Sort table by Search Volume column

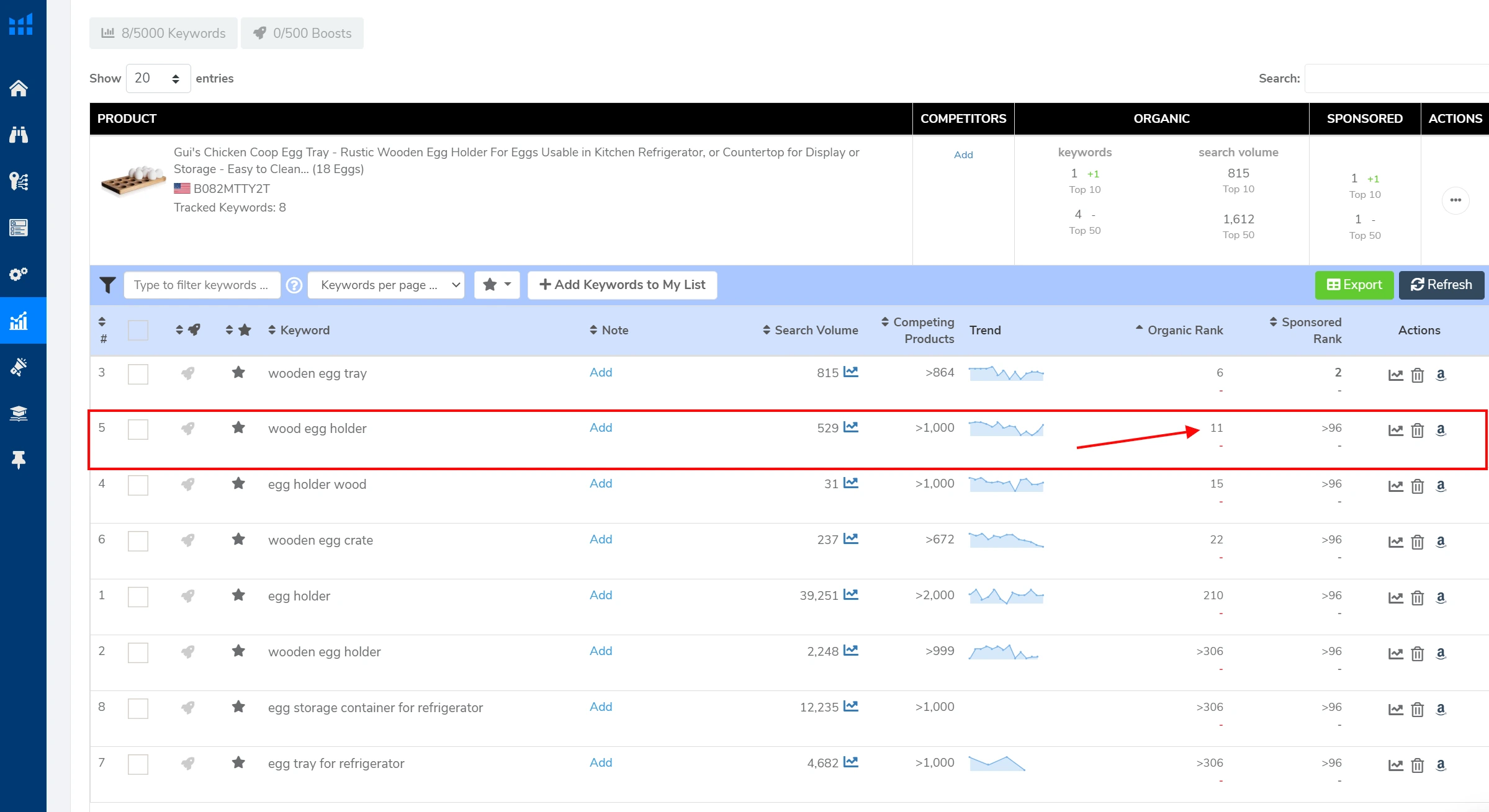(816, 331)
